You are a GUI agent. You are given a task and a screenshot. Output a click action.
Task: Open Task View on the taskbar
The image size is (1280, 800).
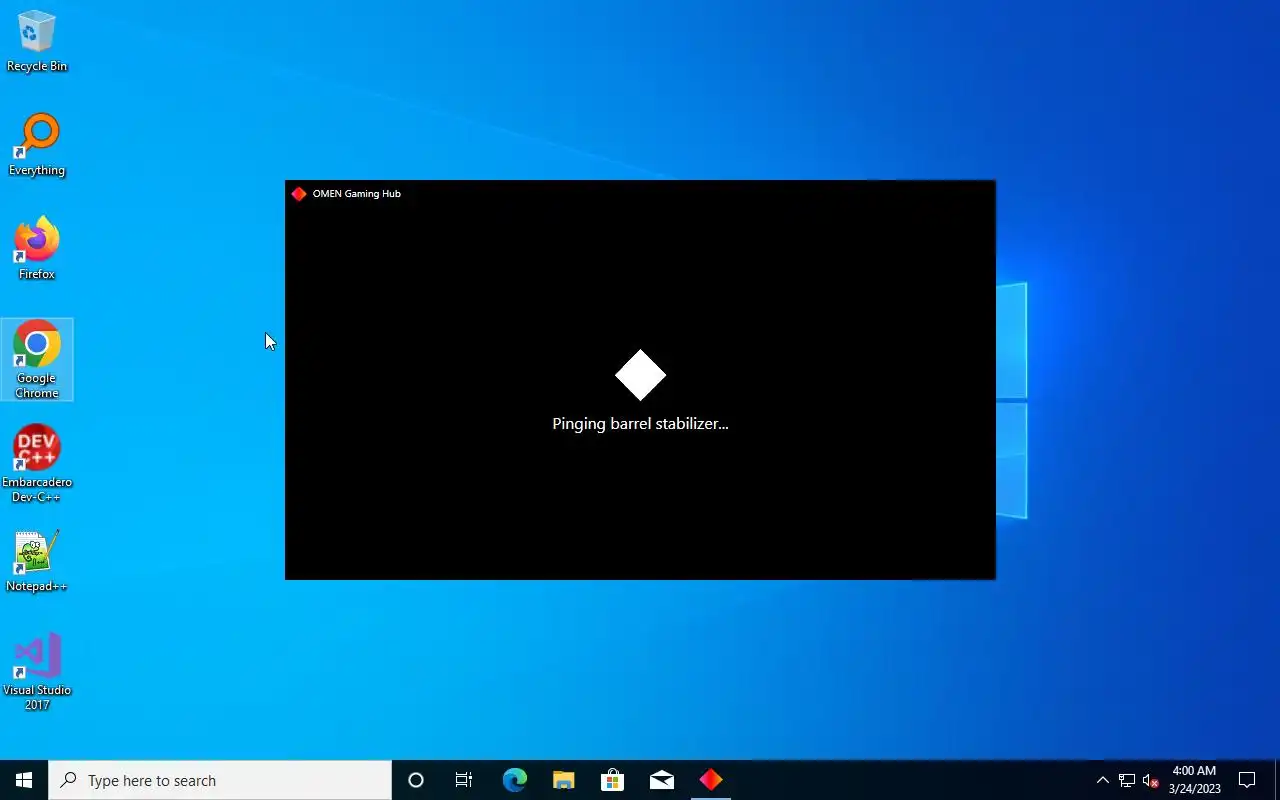click(x=464, y=780)
